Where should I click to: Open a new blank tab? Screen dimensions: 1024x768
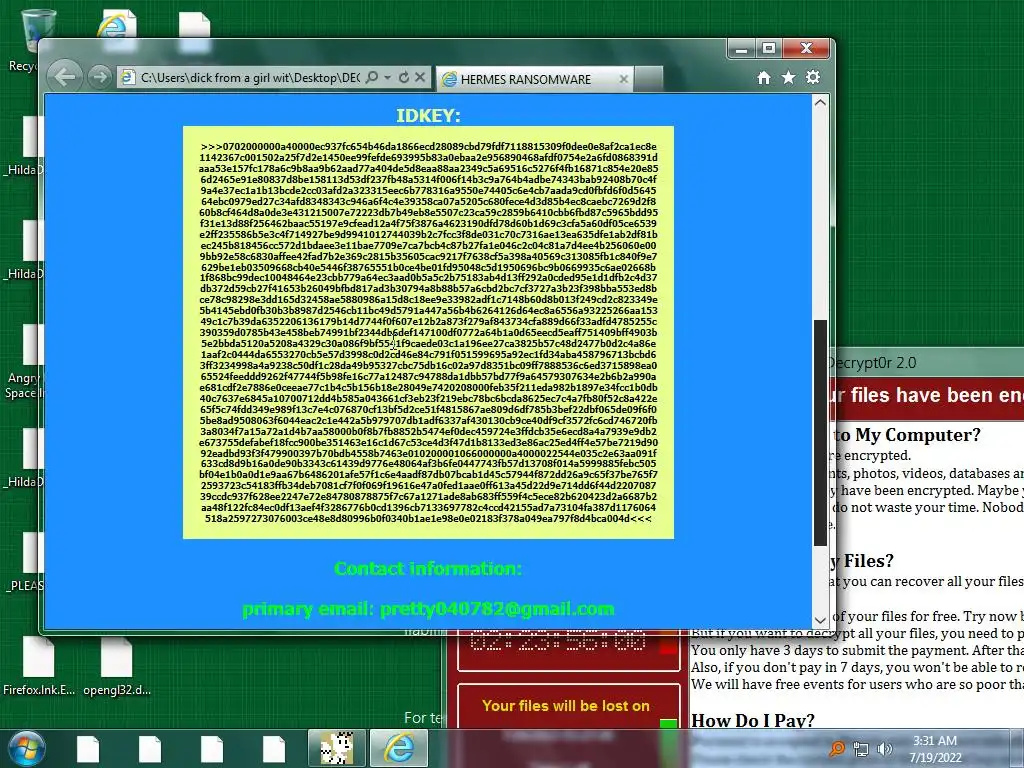coord(648,78)
